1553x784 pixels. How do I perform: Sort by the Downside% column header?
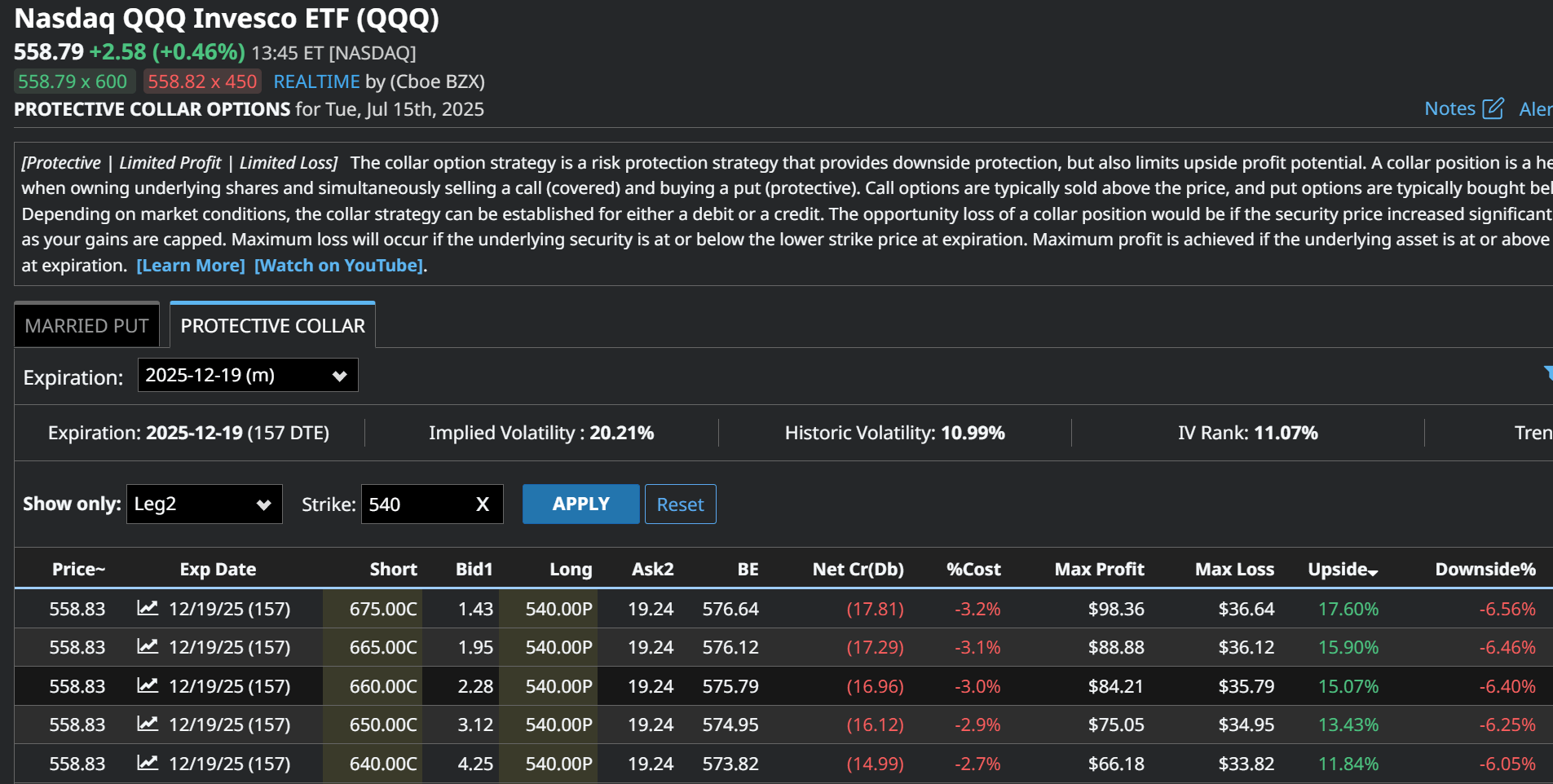[x=1485, y=570]
